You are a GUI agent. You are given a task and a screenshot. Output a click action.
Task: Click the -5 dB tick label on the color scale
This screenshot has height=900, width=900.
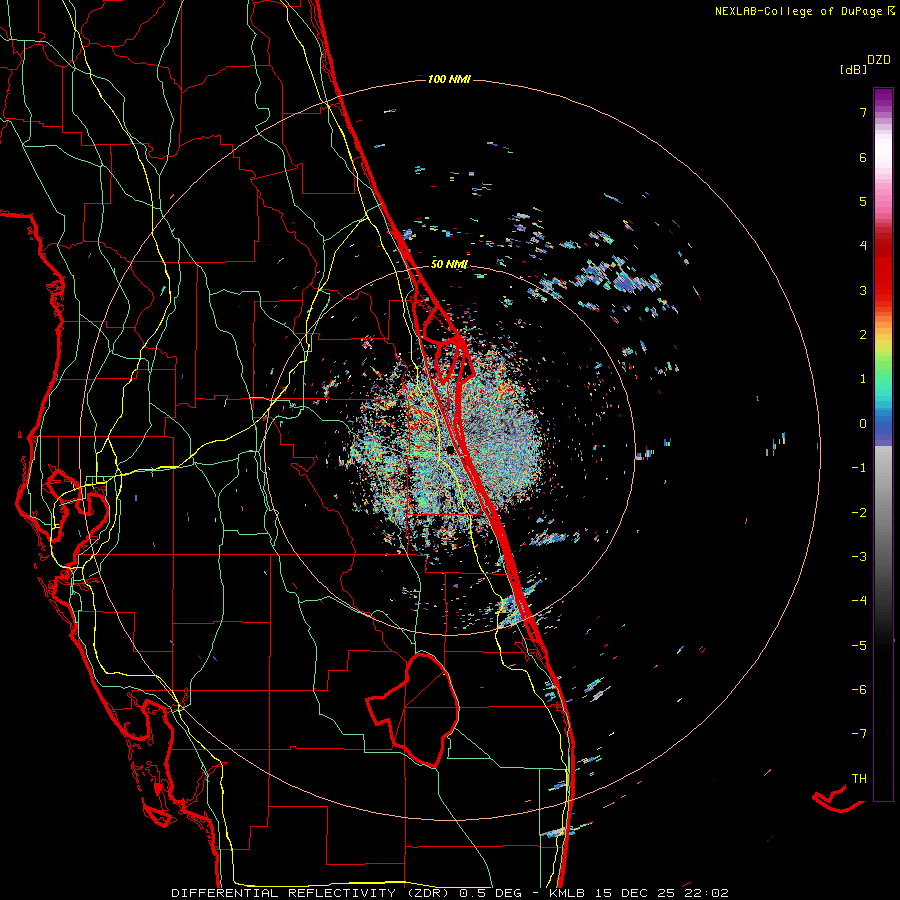tap(859, 646)
